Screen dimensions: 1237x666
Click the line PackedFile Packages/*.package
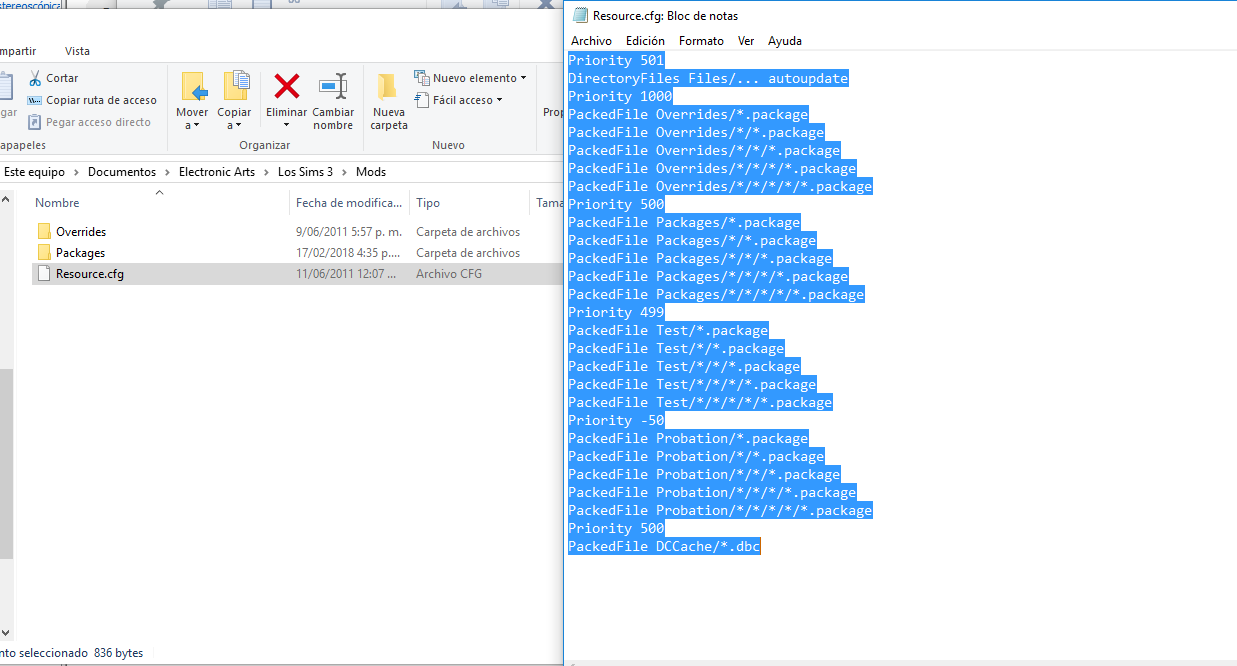tap(684, 223)
